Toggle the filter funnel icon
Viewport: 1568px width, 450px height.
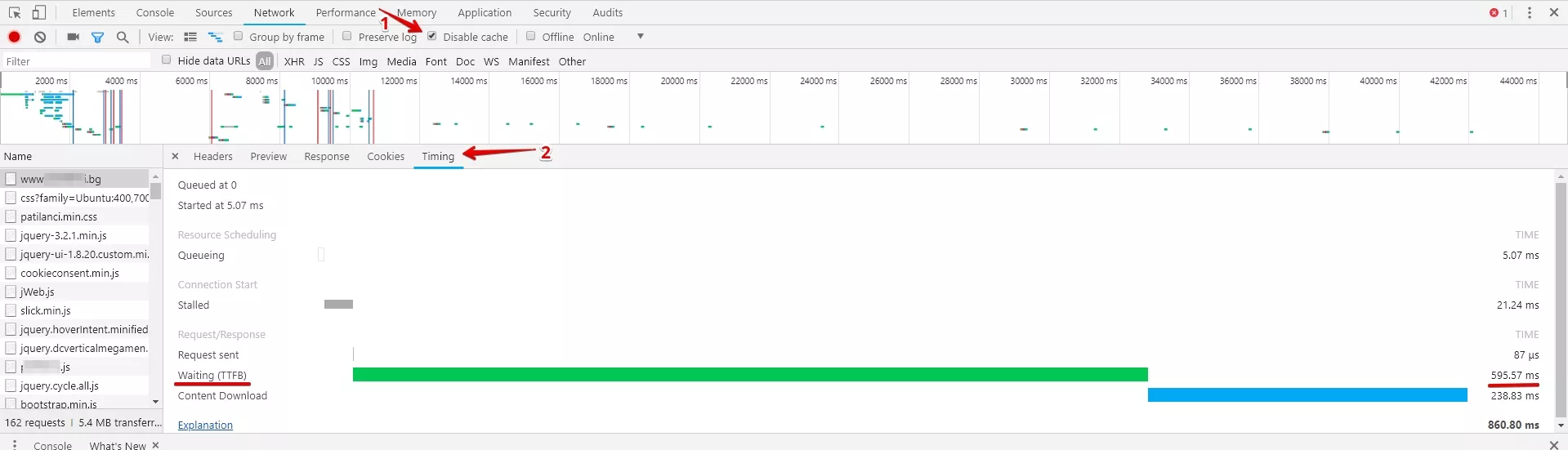click(98, 37)
